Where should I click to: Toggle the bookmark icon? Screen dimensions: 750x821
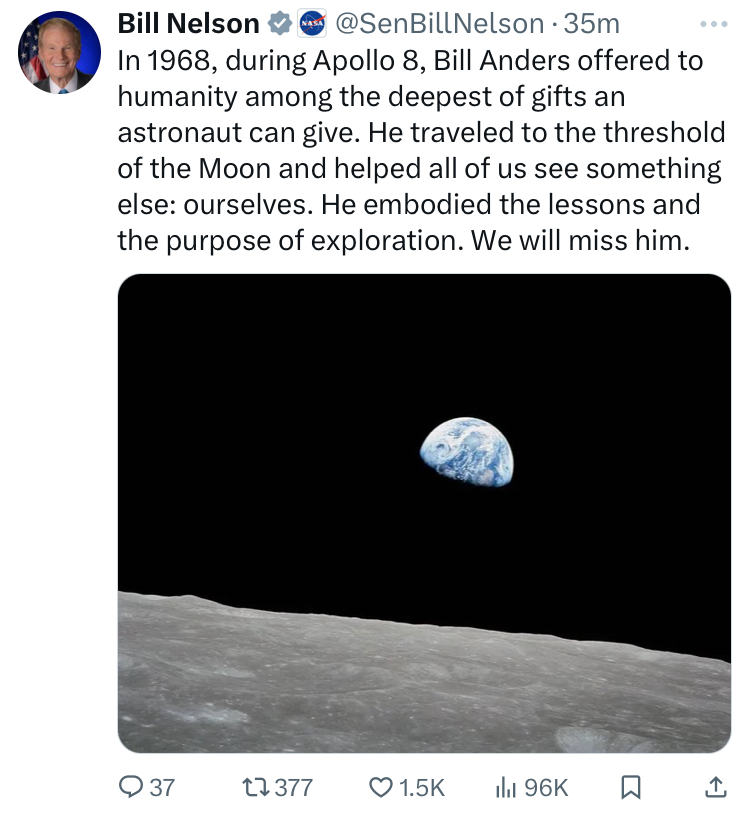[631, 787]
